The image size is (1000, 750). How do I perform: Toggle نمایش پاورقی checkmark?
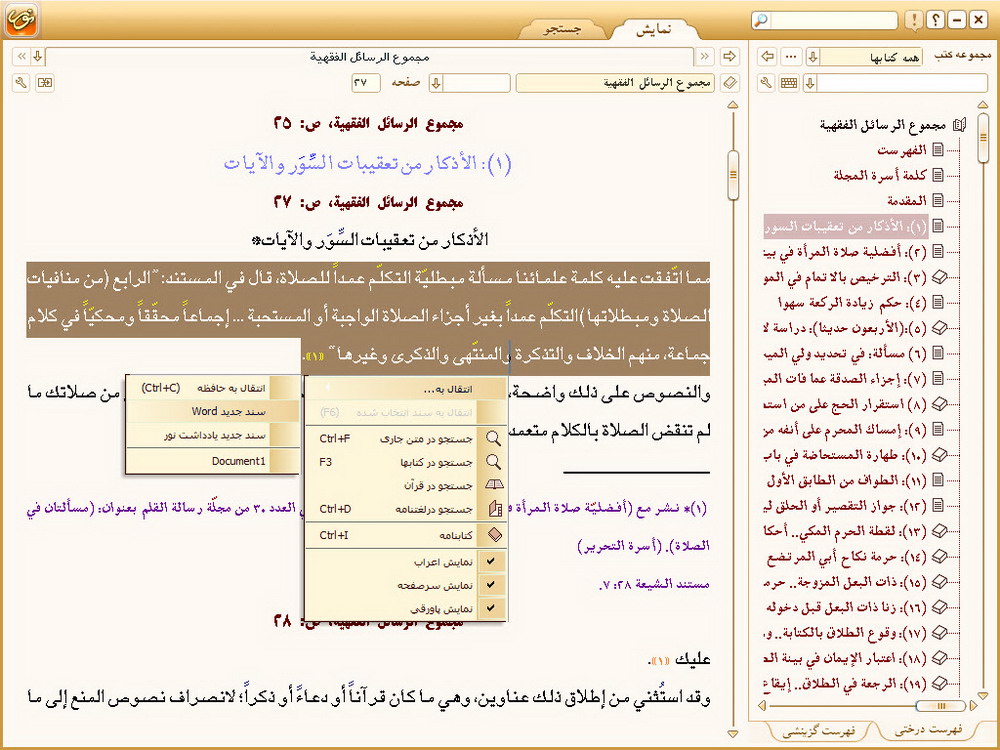[490, 608]
